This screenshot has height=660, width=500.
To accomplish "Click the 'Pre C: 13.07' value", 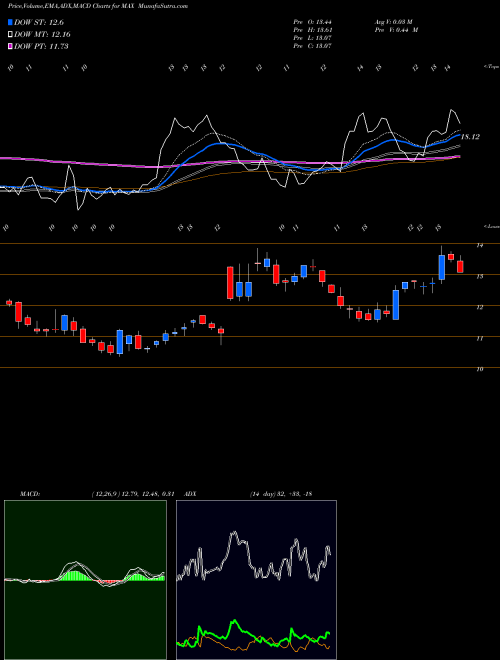I will point(313,46).
